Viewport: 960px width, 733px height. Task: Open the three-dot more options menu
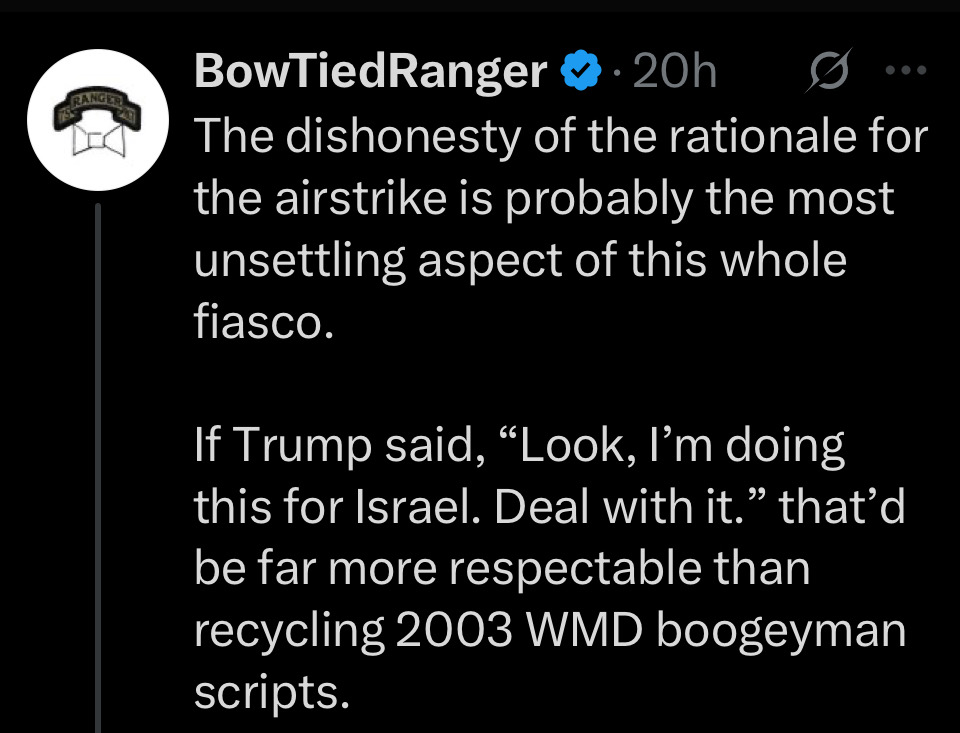(x=907, y=70)
